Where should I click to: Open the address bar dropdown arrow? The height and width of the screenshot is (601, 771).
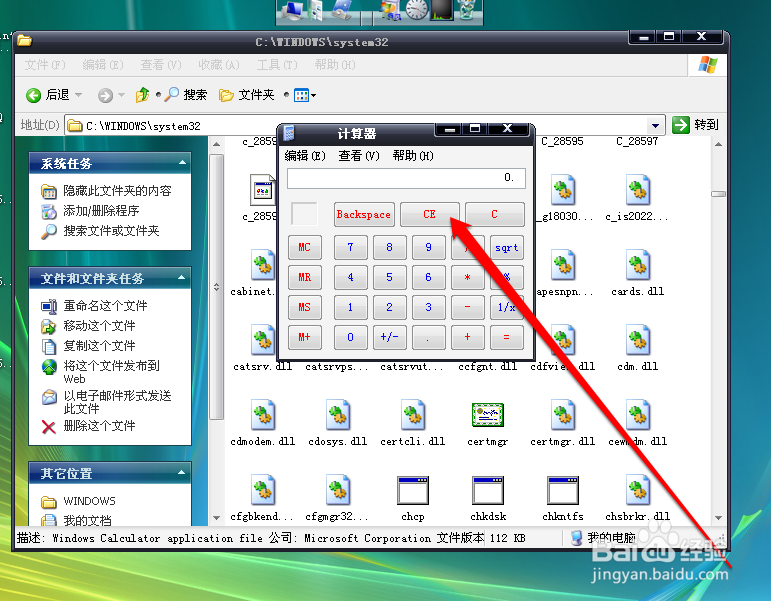[655, 126]
